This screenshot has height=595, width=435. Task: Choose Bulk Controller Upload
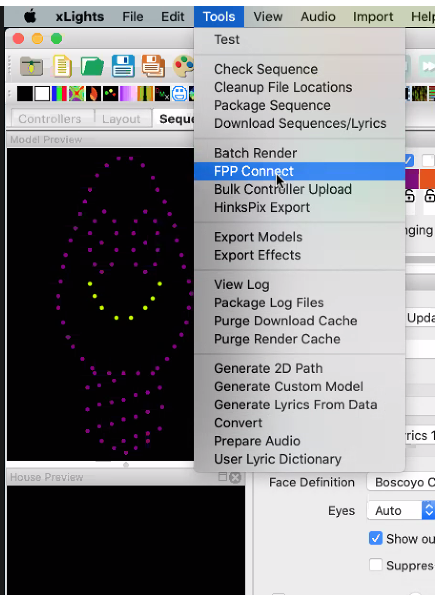click(299, 189)
